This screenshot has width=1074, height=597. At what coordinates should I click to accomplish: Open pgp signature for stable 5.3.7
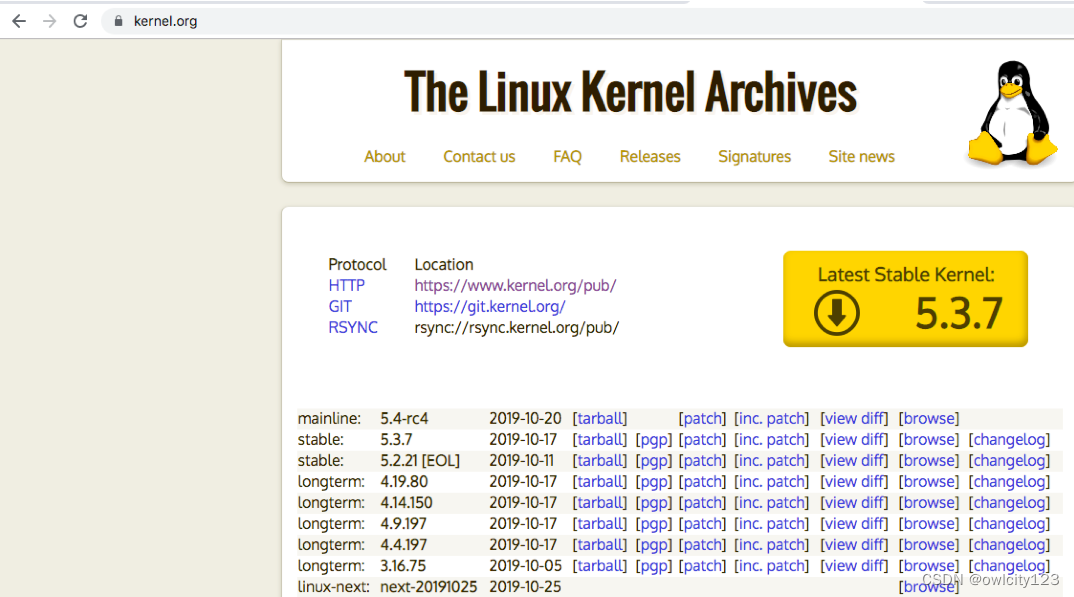[653, 440]
